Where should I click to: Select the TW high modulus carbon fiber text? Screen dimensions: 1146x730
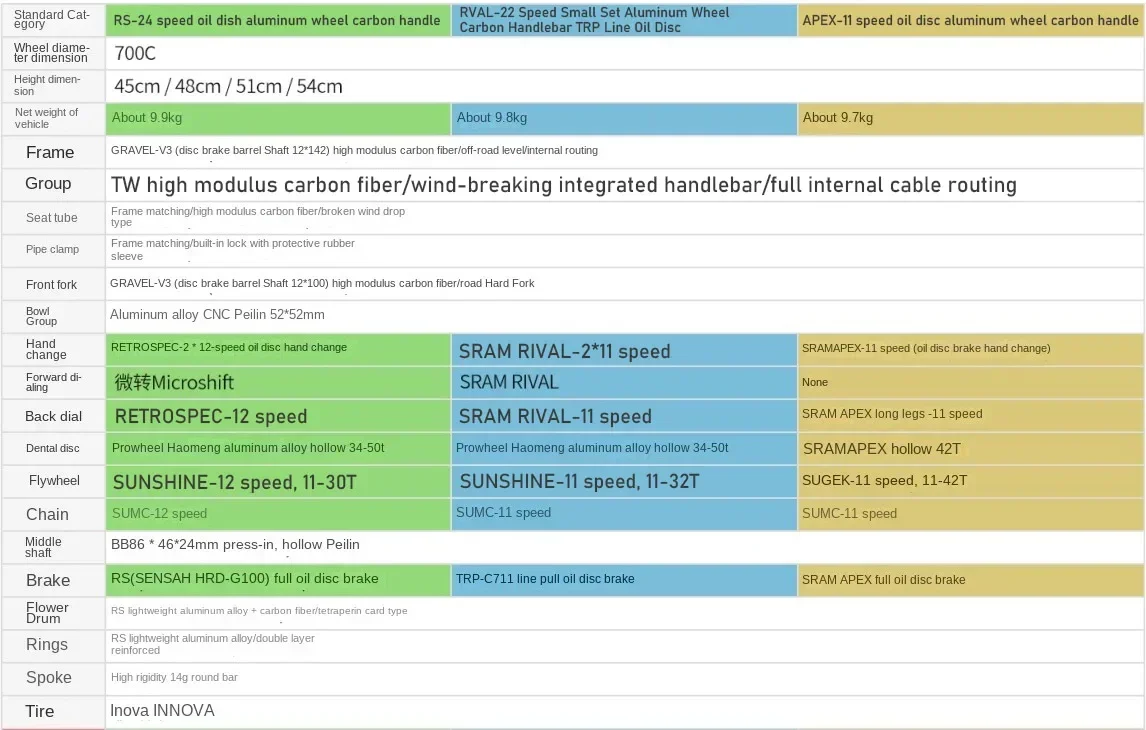click(563, 185)
